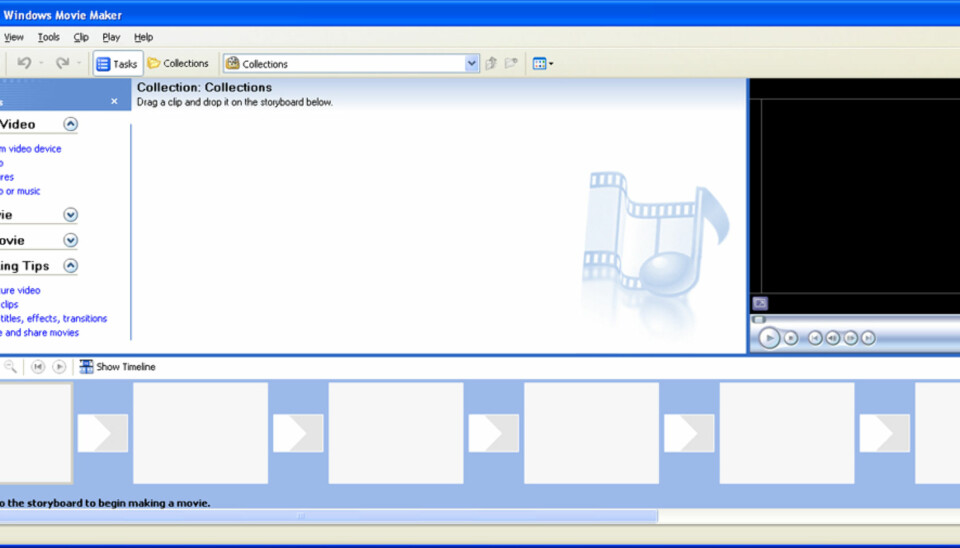Toggle the Collections pane button
This screenshot has width=960, height=548.
tap(178, 63)
